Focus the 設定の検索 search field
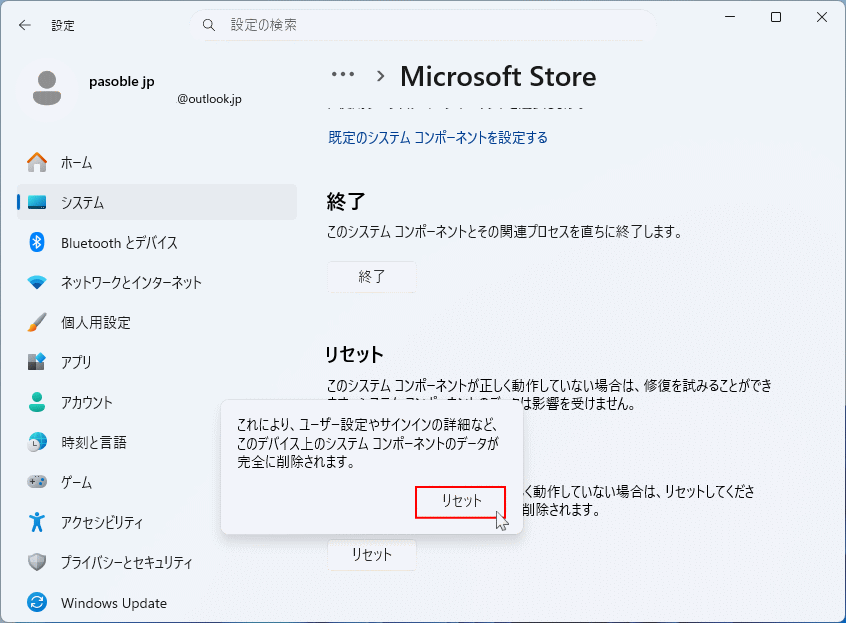846x623 pixels. point(422,25)
